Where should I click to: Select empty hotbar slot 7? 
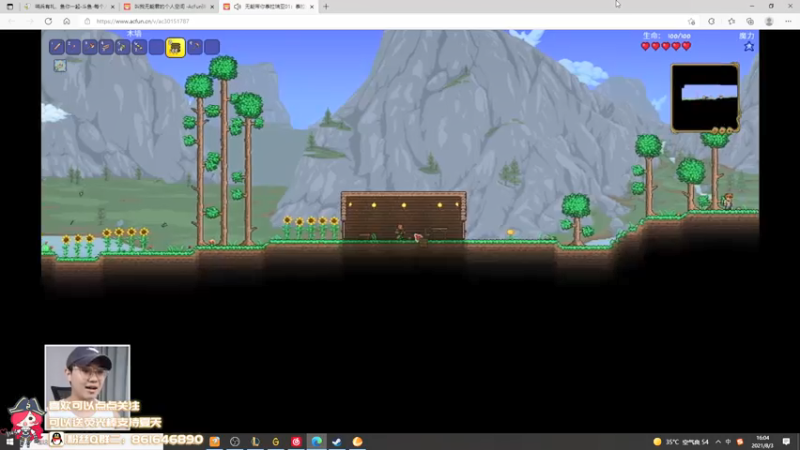click(x=156, y=47)
